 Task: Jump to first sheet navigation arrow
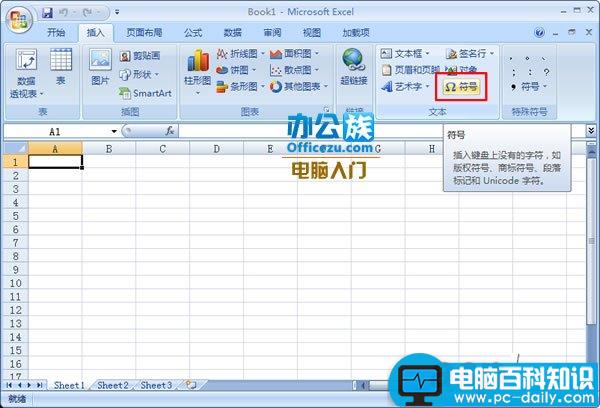coord(9,385)
